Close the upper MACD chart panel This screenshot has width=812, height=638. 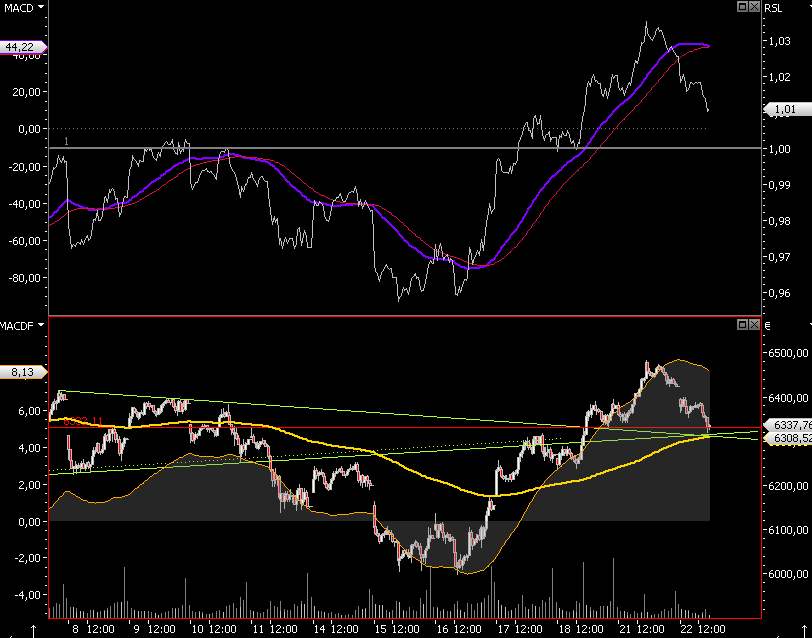coord(754,7)
